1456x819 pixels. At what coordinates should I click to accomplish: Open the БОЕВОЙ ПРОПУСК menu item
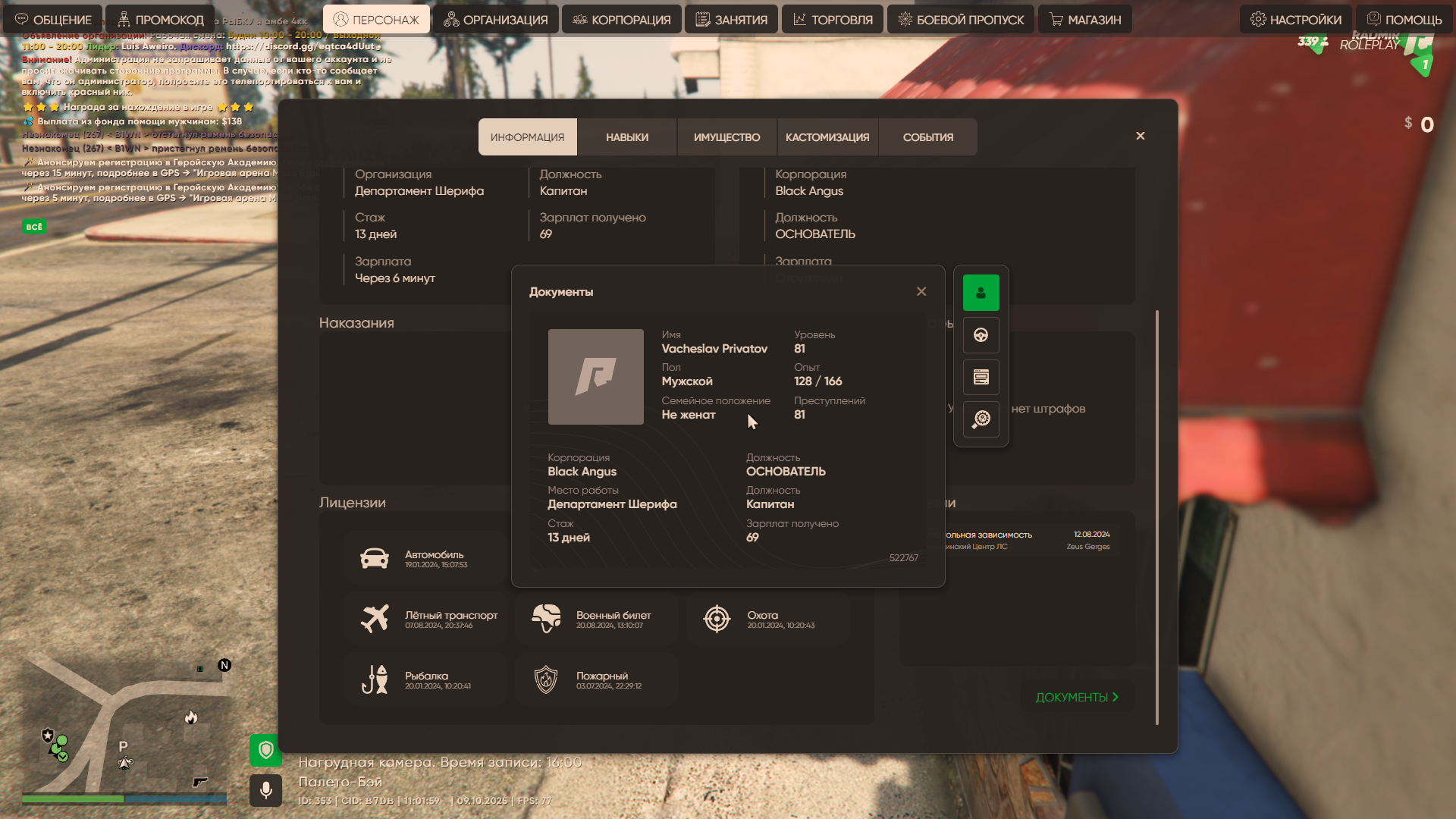coord(960,20)
